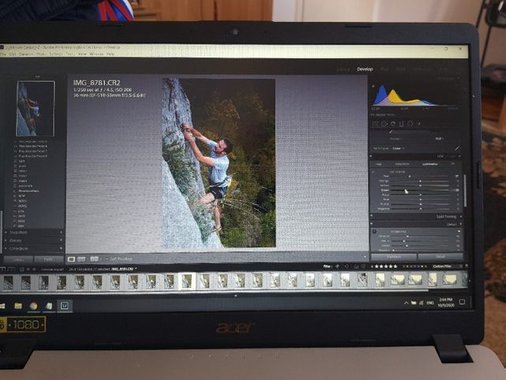The width and height of the screenshot is (506, 380).
Task: Select highlighted thumbnail in filmstrip
Action: [x=187, y=281]
